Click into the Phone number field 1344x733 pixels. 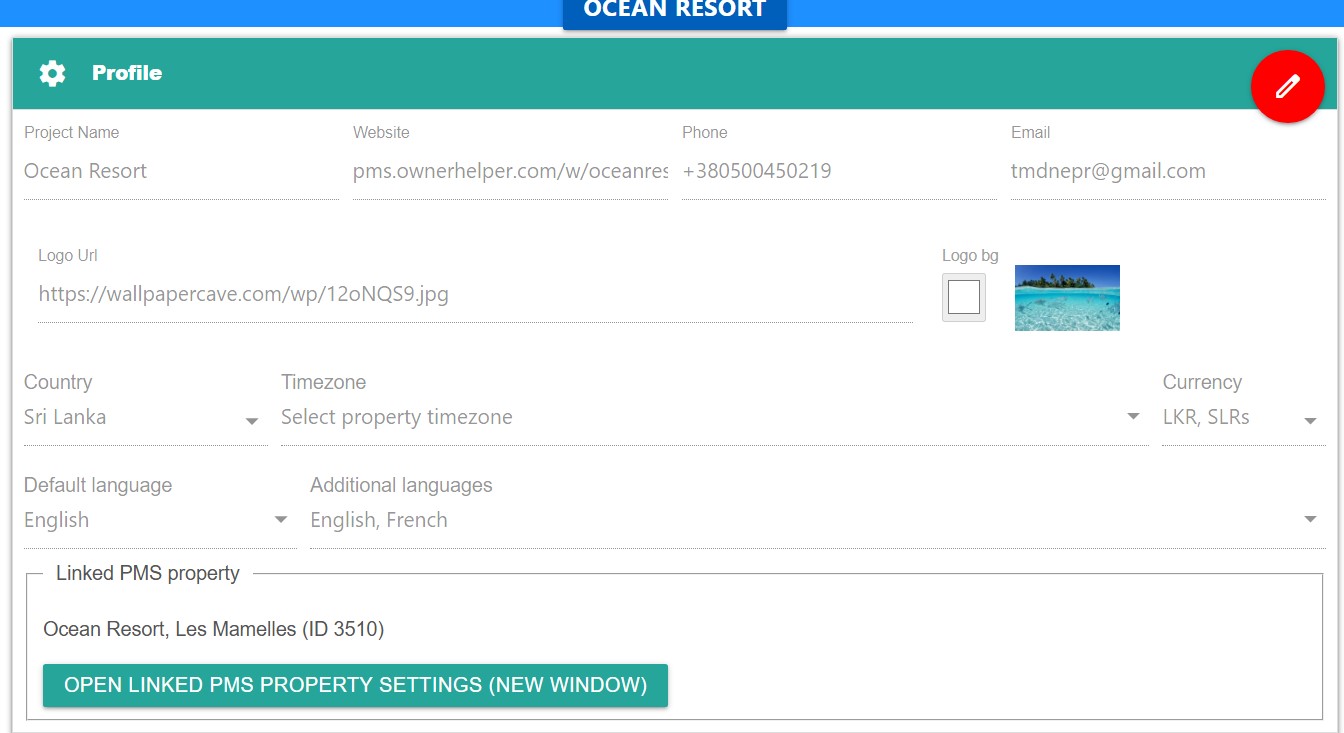838,172
